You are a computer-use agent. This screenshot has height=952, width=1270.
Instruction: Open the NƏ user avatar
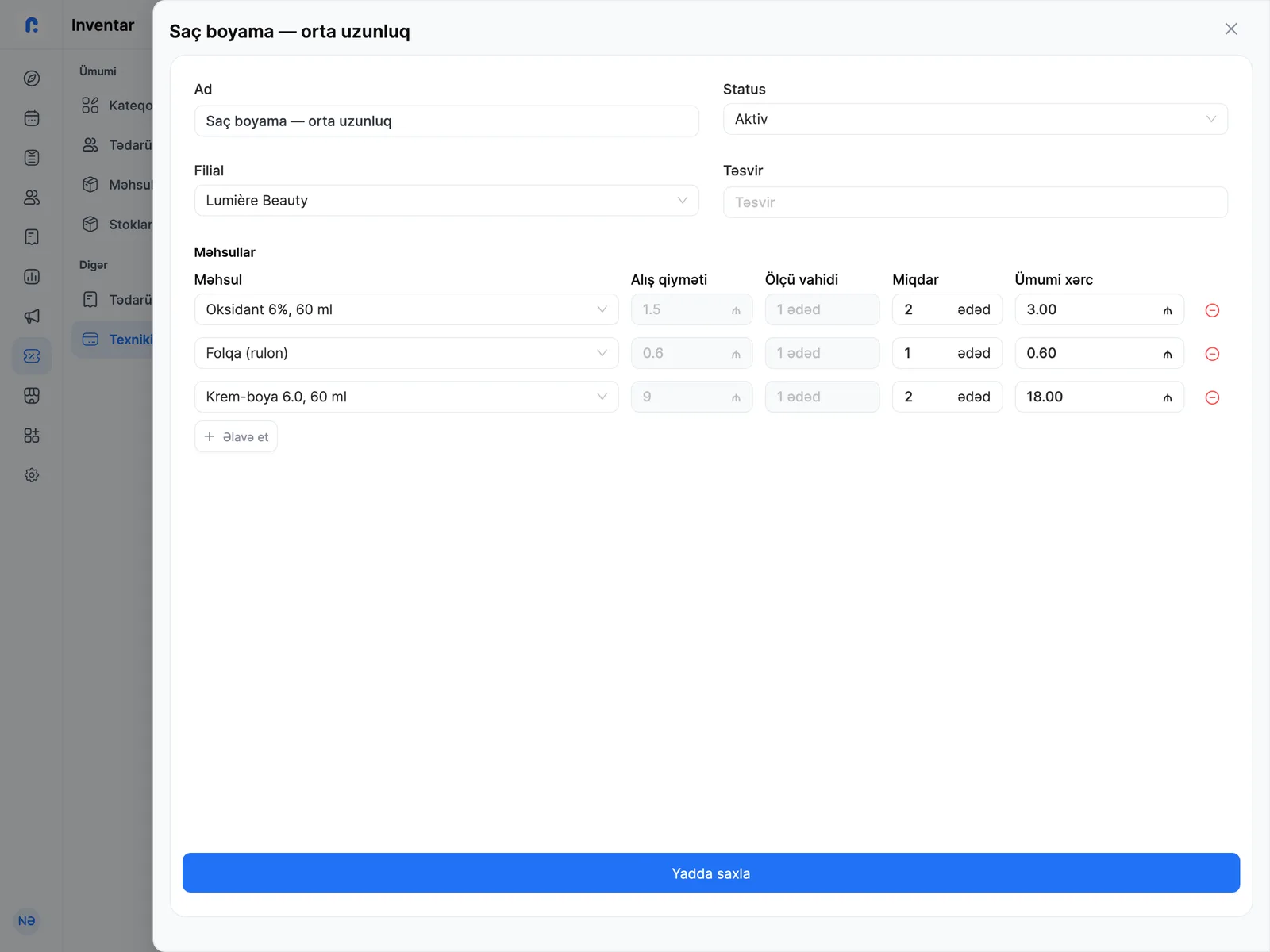pos(27,921)
